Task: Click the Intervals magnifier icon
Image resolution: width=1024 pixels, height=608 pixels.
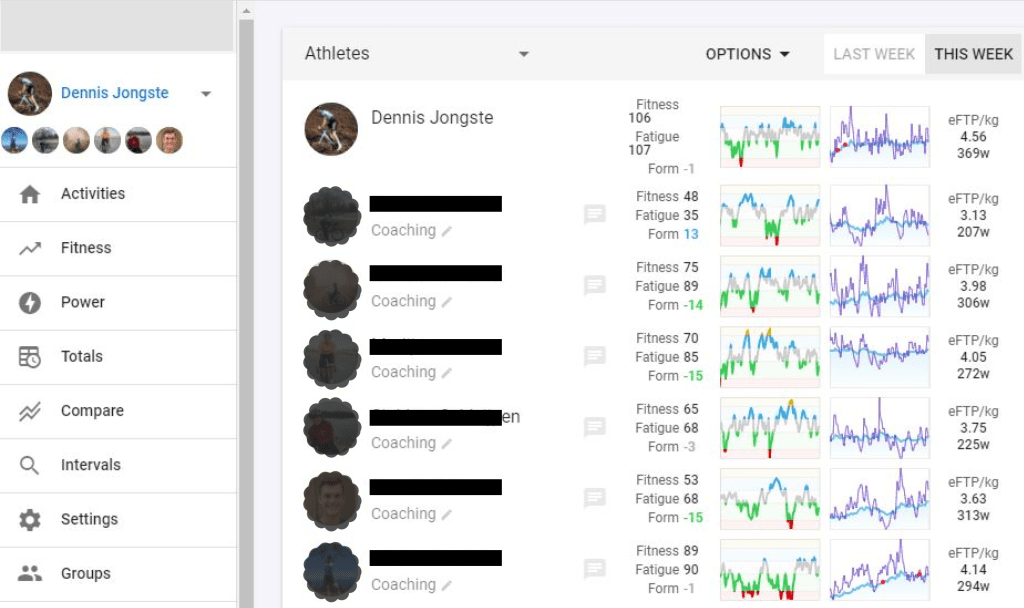Action: click(x=30, y=465)
